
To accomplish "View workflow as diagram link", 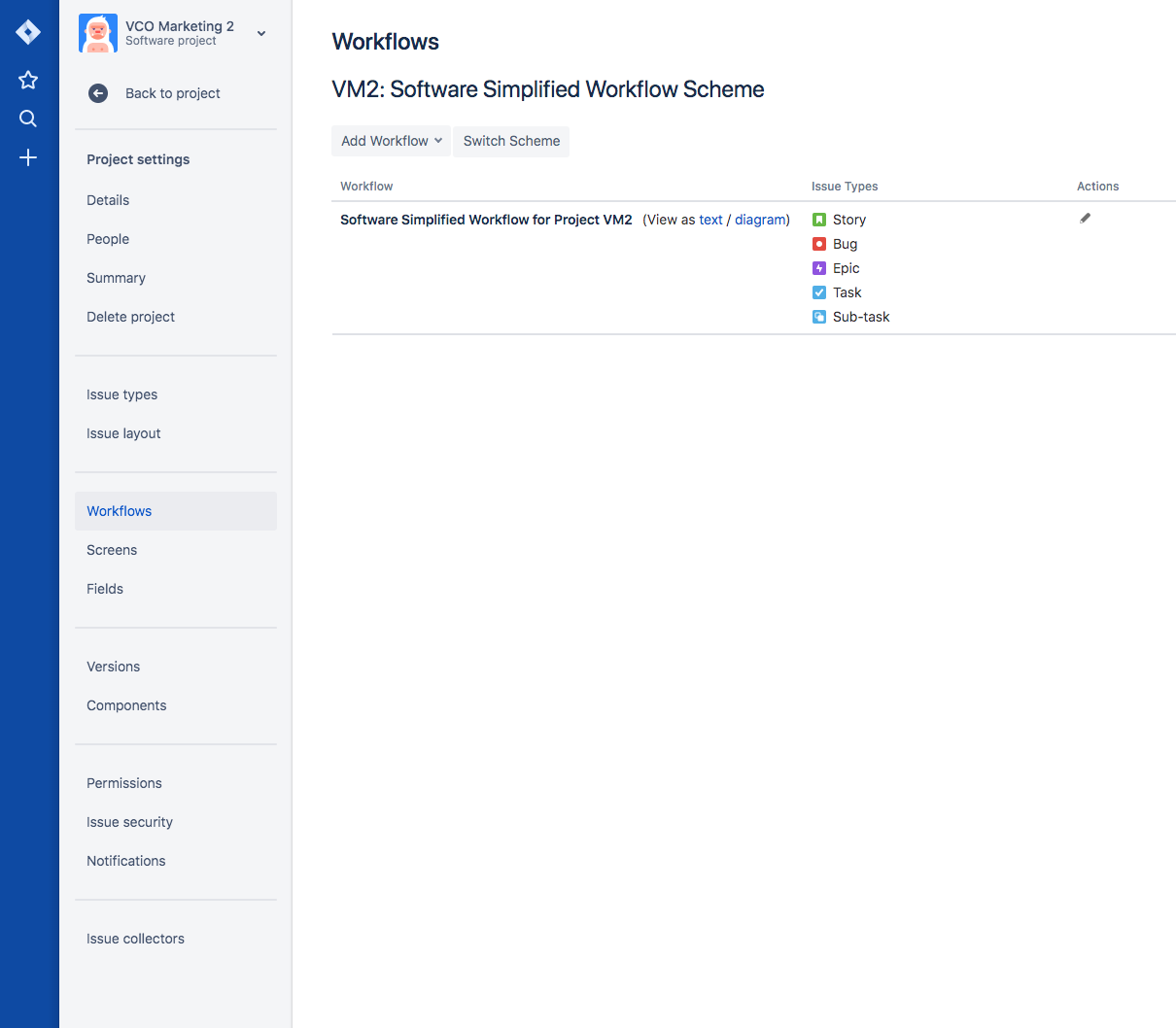I will tap(760, 220).
